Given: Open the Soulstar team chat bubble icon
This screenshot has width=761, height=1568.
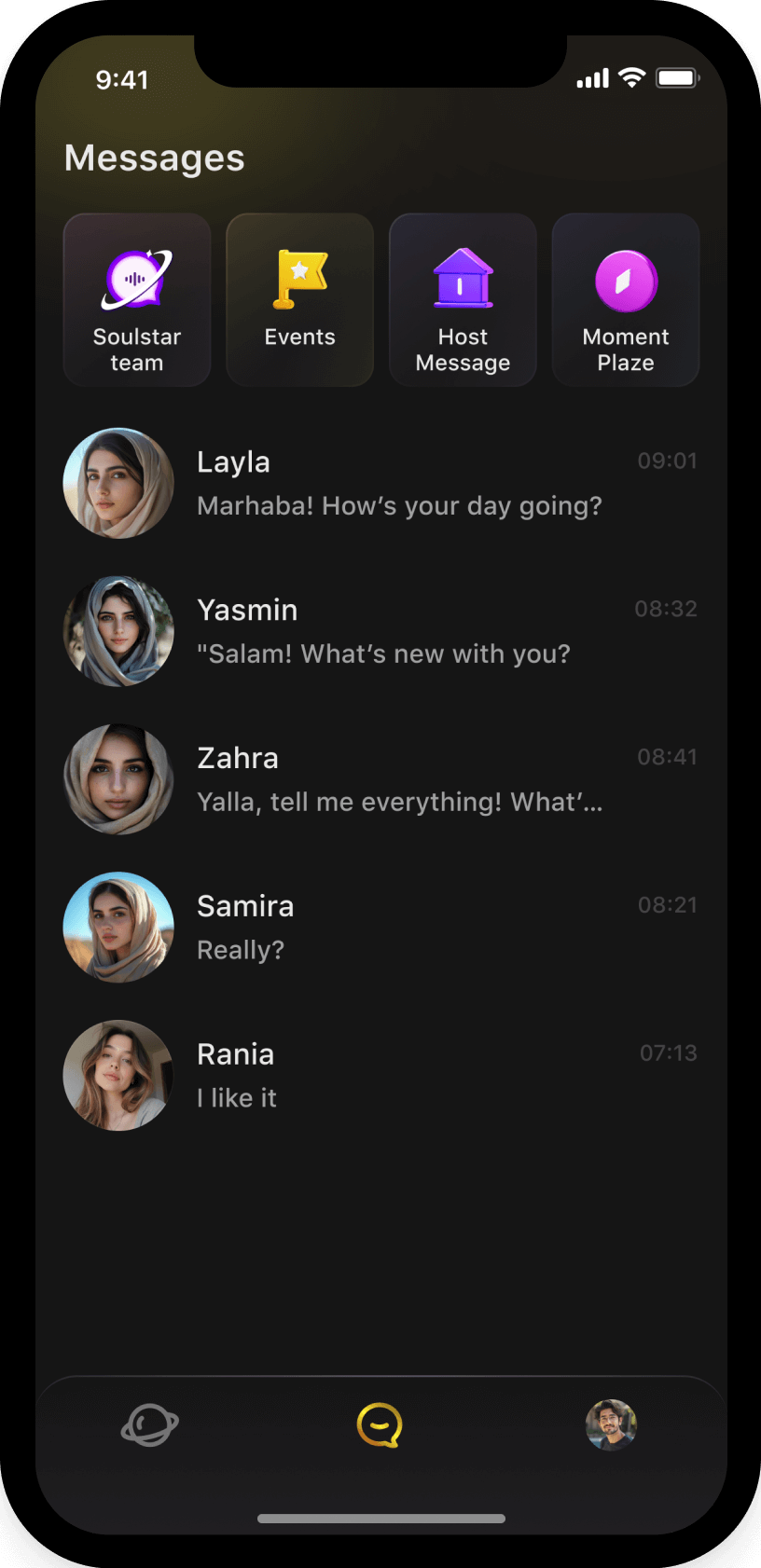Looking at the screenshot, I should tap(137, 280).
